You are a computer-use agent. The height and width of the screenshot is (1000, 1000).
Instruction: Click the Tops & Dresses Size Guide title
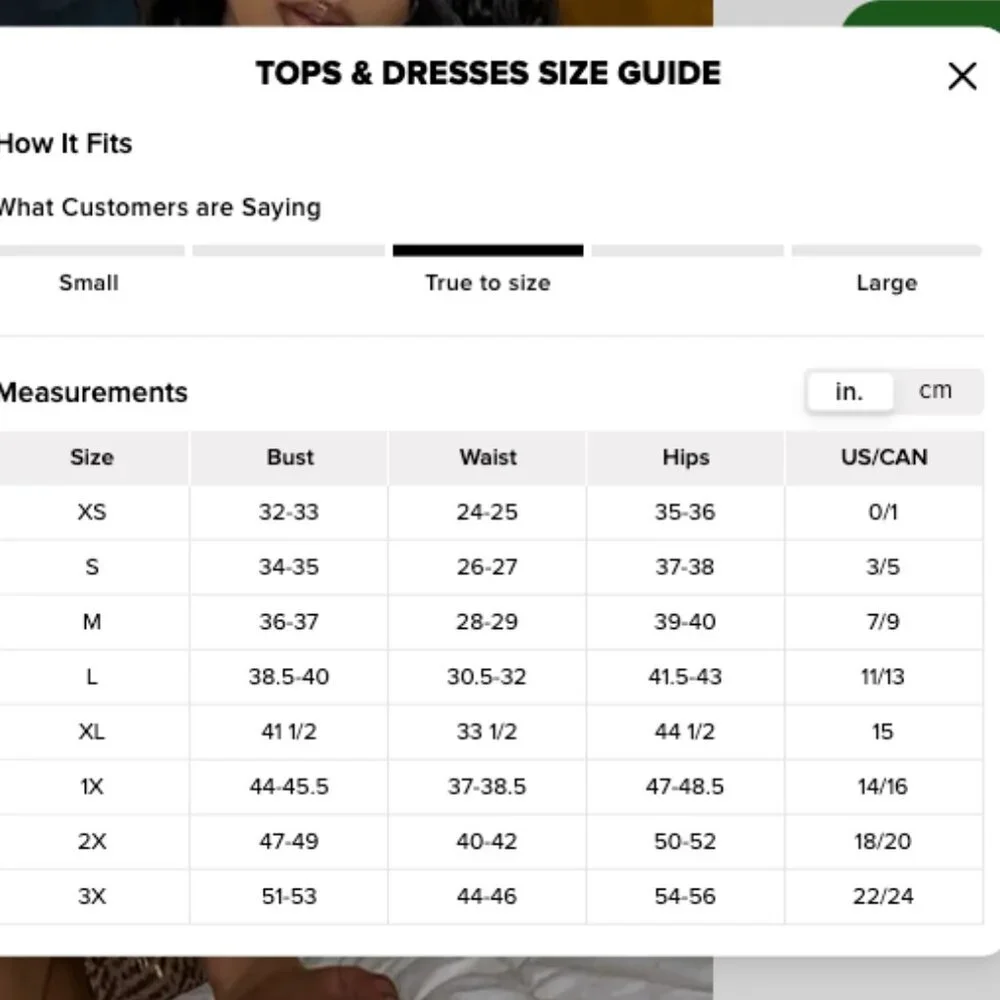[489, 73]
